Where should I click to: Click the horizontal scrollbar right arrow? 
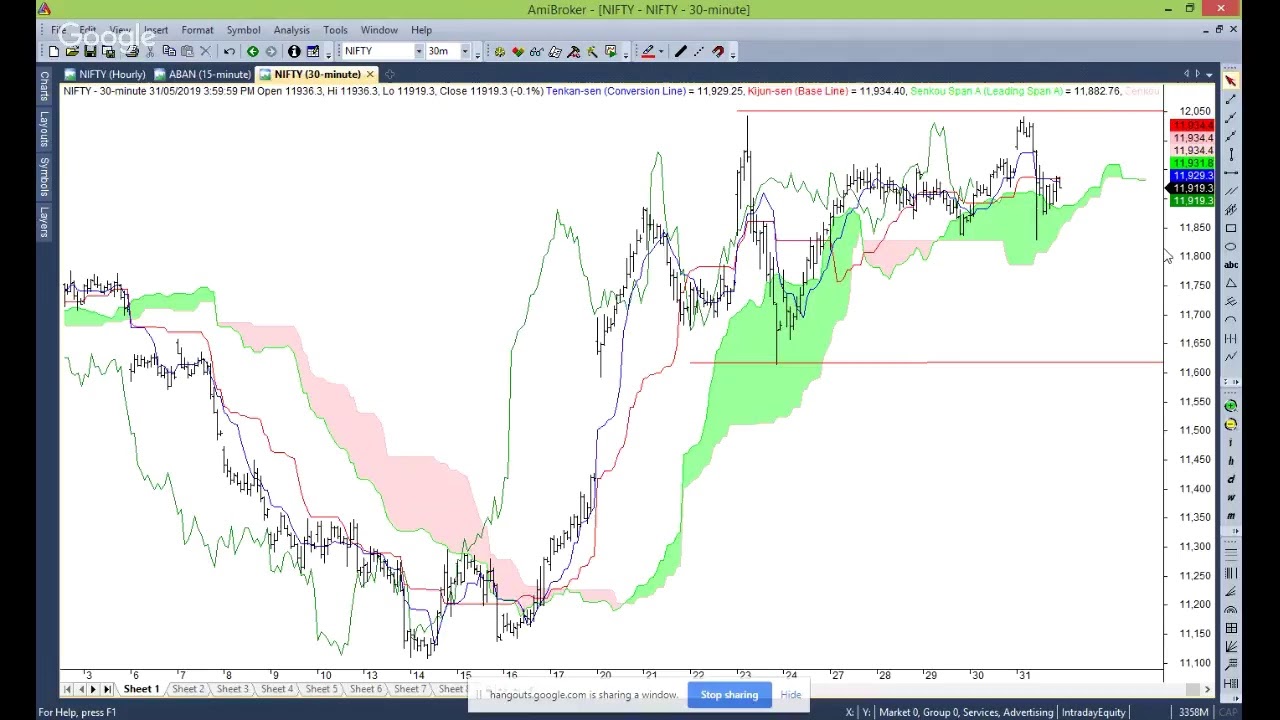coord(1208,689)
